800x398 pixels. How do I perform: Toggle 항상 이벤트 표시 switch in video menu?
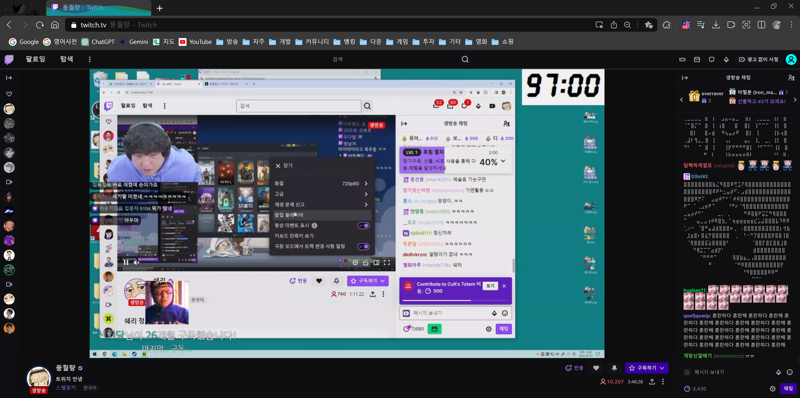tap(364, 225)
